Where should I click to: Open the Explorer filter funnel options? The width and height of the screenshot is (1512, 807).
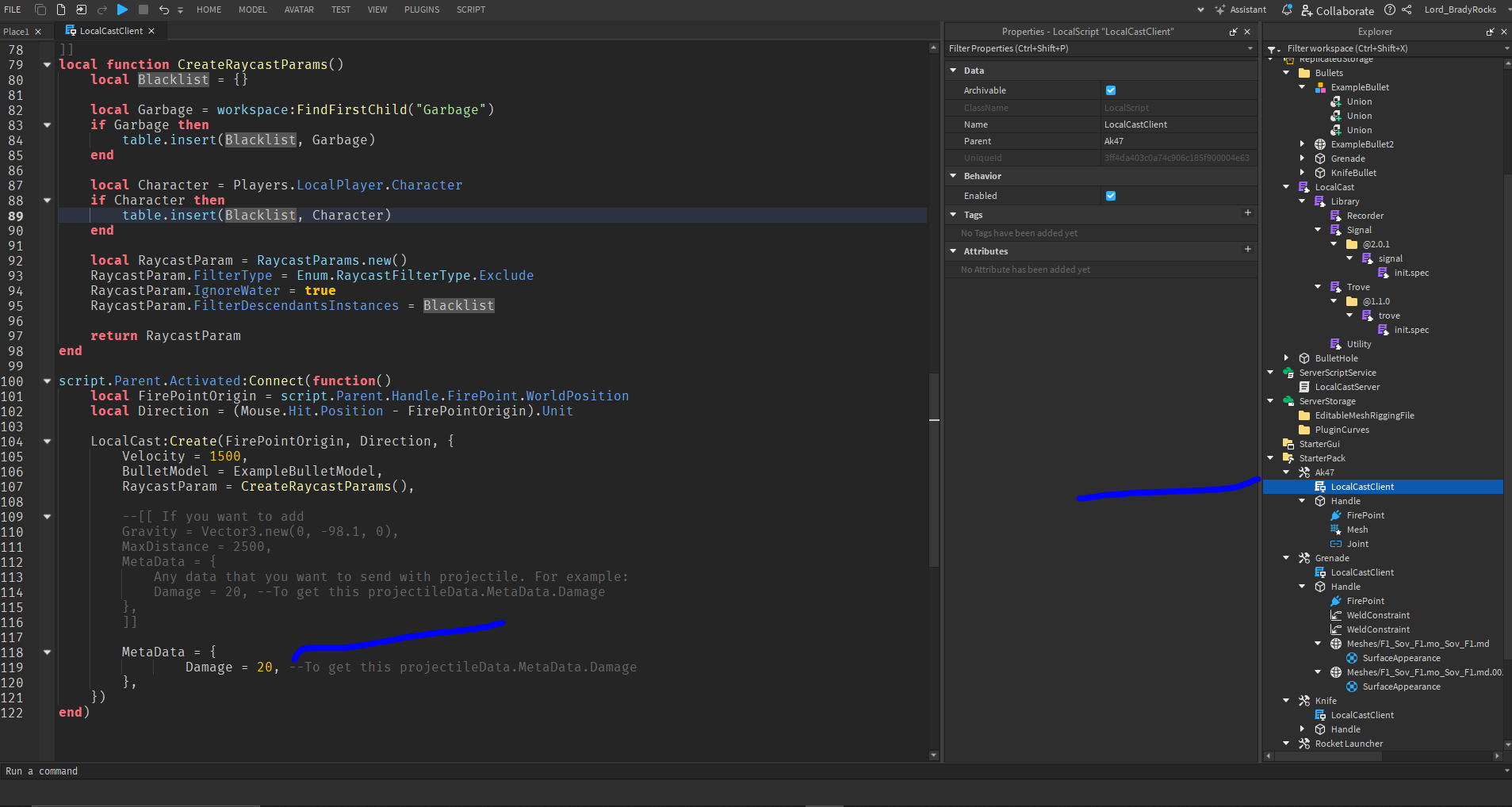1273,49
